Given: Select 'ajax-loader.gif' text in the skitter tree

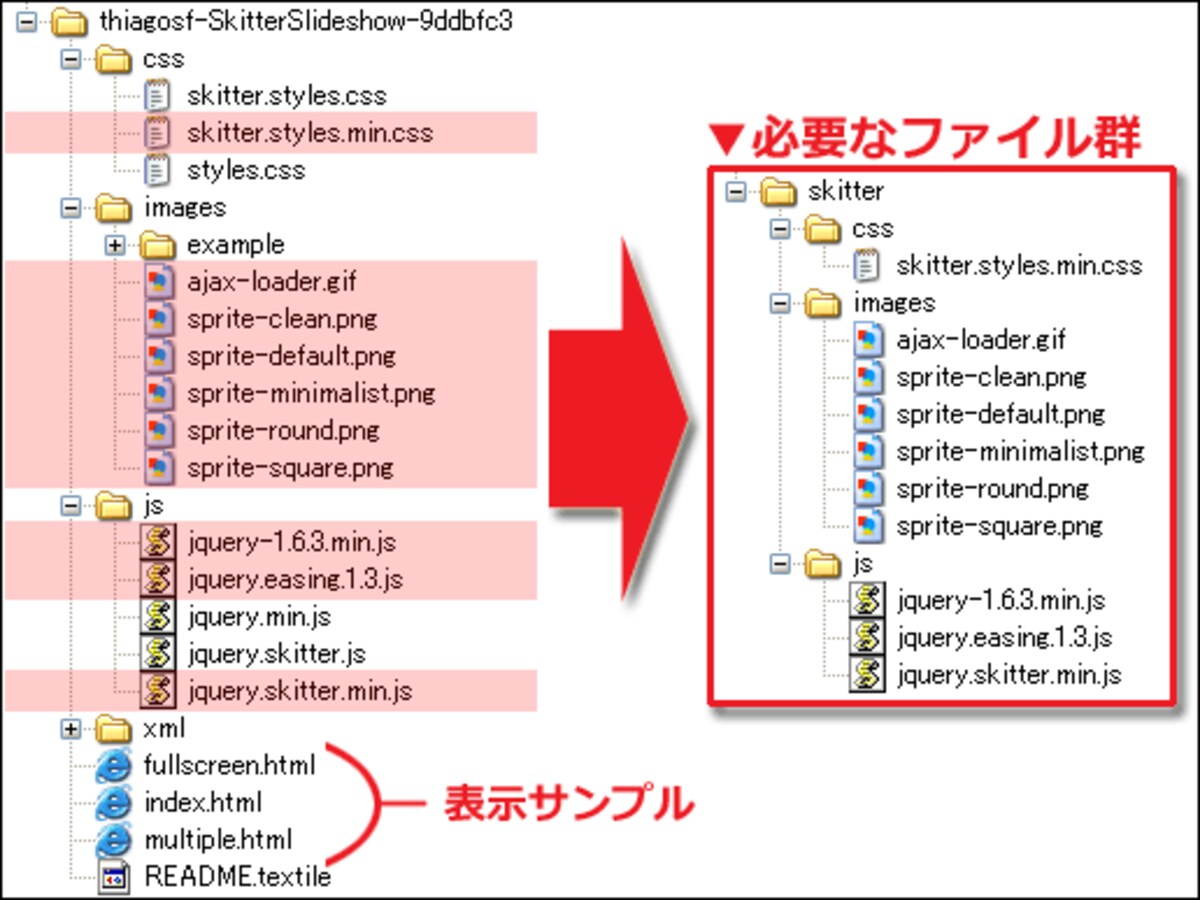Looking at the screenshot, I should pyautogui.click(x=981, y=339).
